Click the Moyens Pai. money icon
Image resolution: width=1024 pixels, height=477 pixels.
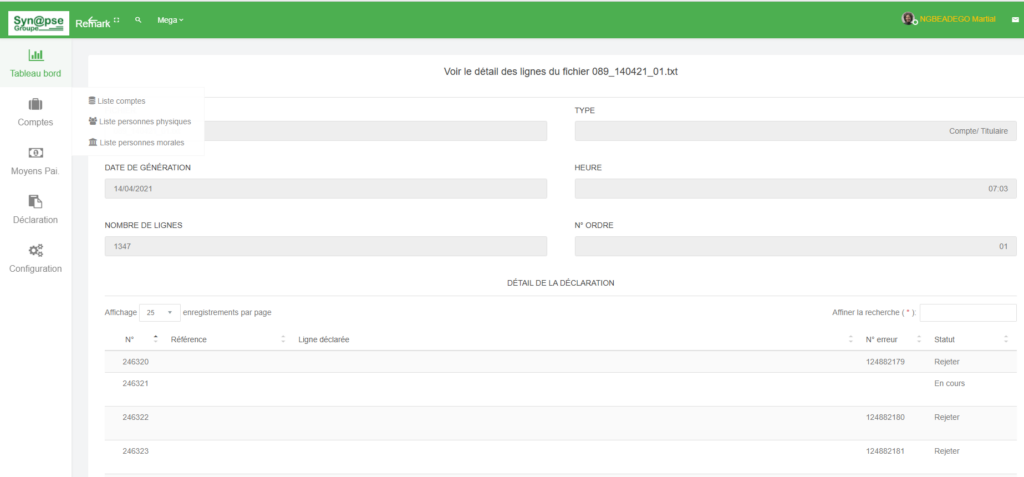tap(35, 153)
